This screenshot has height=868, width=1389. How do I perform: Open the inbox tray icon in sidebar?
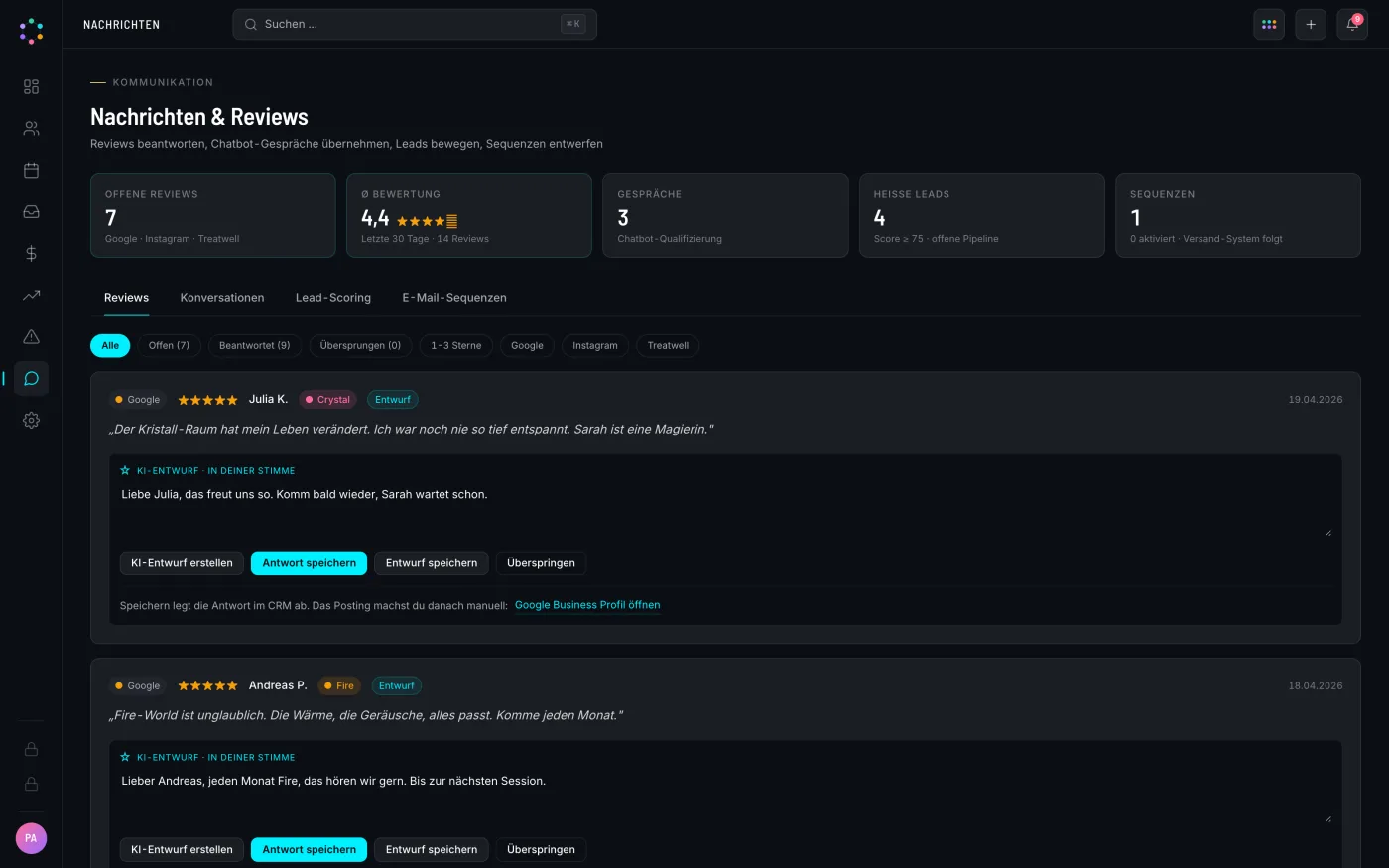[31, 212]
